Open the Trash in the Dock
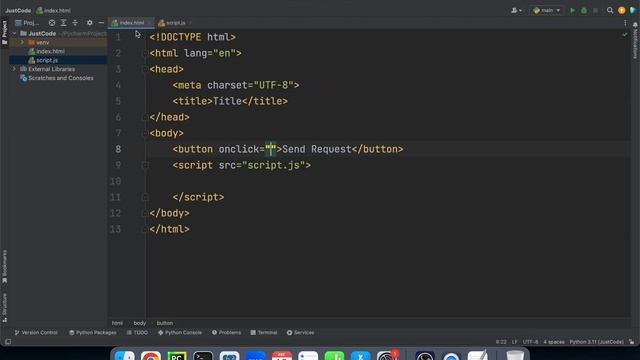Viewport: 640px width, 360px height. point(515,356)
